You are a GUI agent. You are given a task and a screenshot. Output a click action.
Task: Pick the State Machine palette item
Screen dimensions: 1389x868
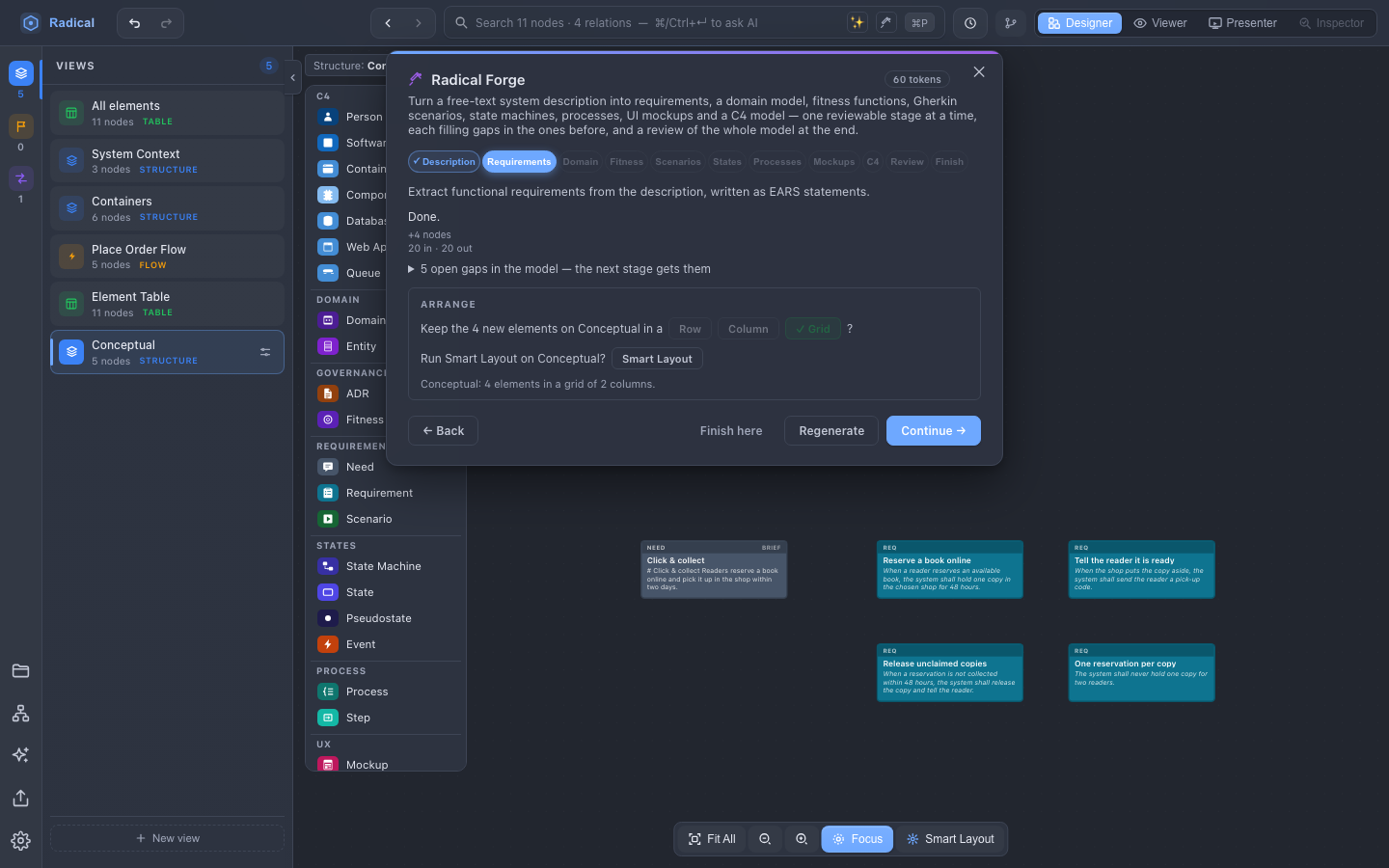click(386, 566)
